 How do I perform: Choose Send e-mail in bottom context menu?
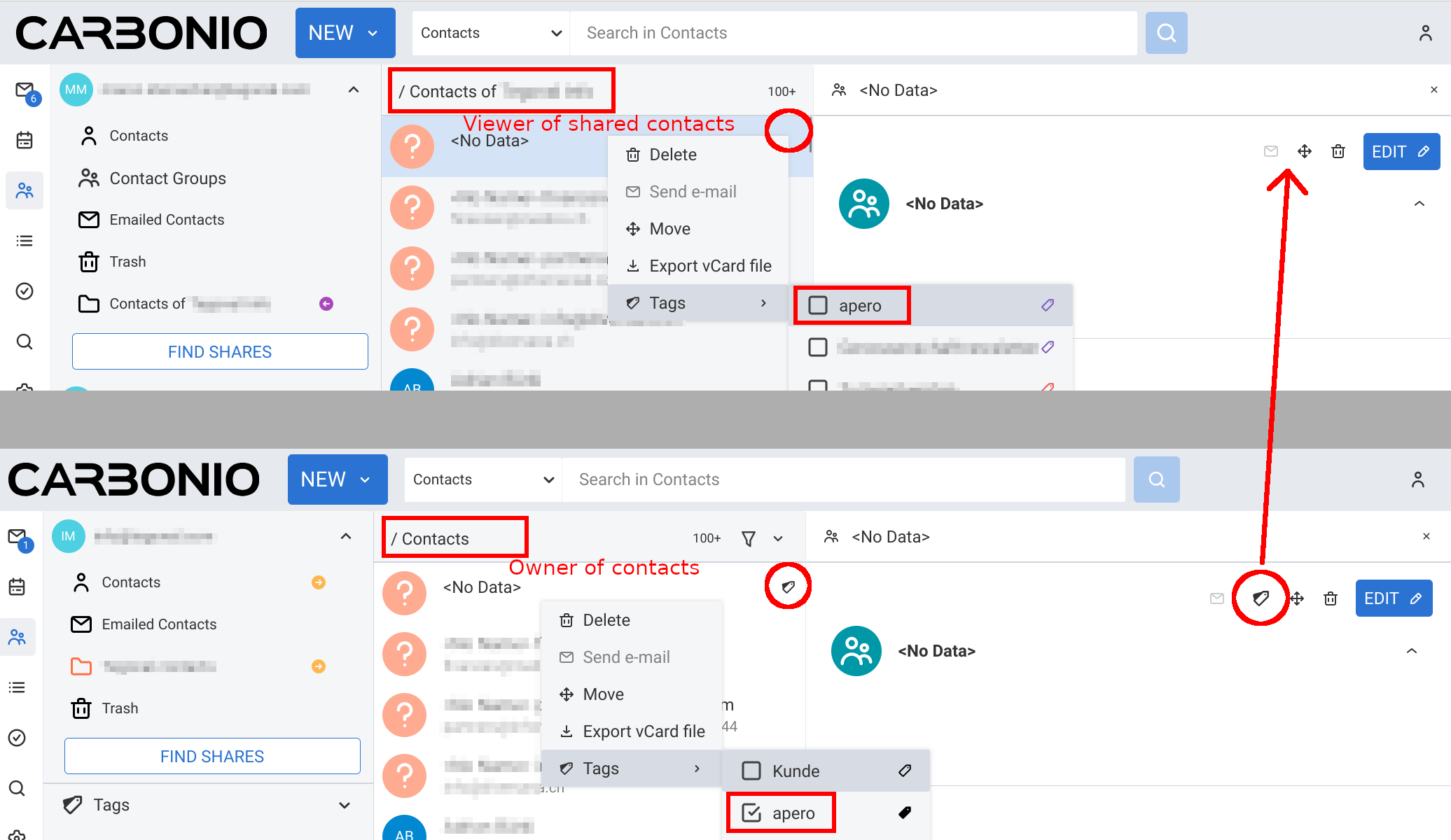coord(632,657)
